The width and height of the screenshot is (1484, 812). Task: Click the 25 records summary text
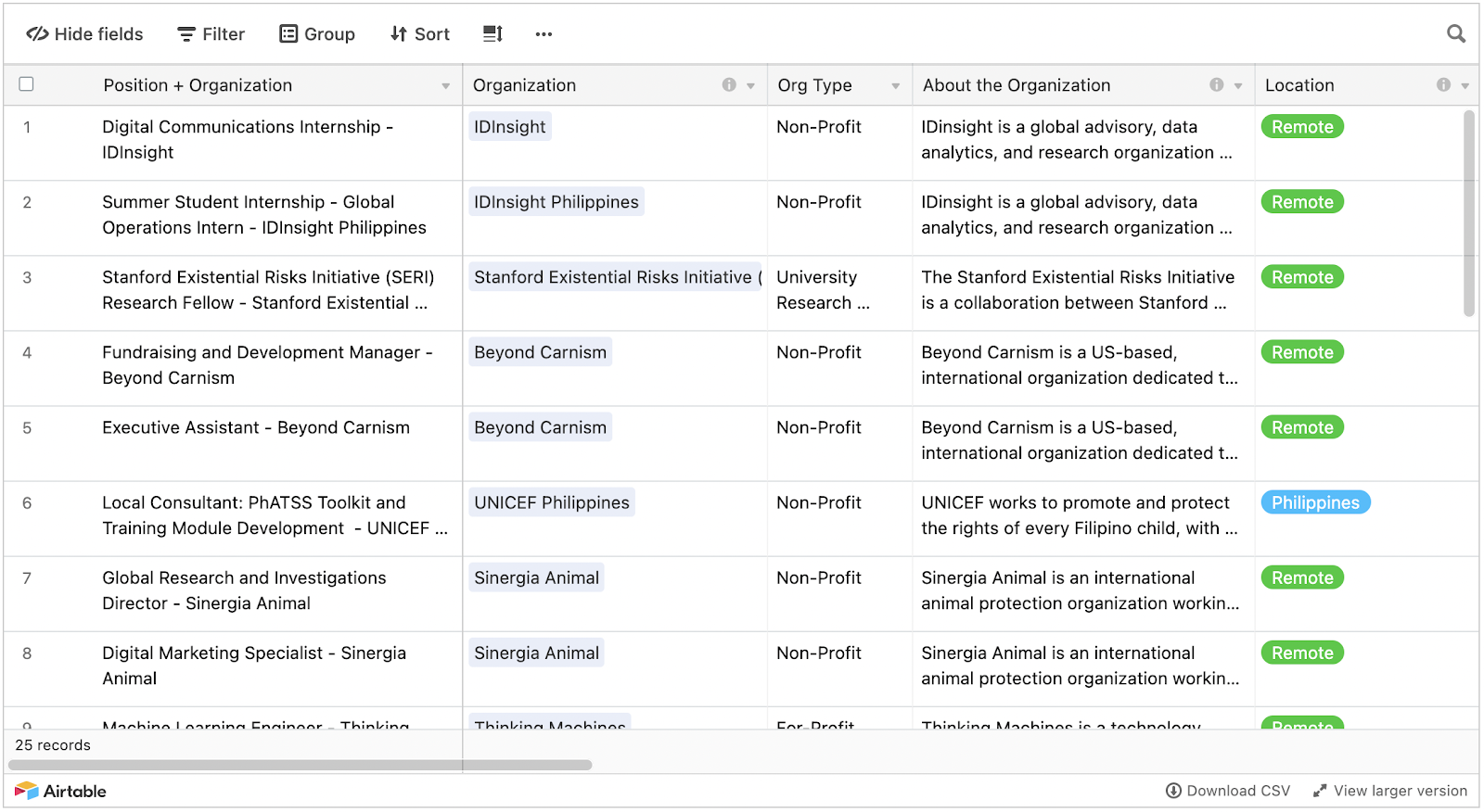click(53, 745)
